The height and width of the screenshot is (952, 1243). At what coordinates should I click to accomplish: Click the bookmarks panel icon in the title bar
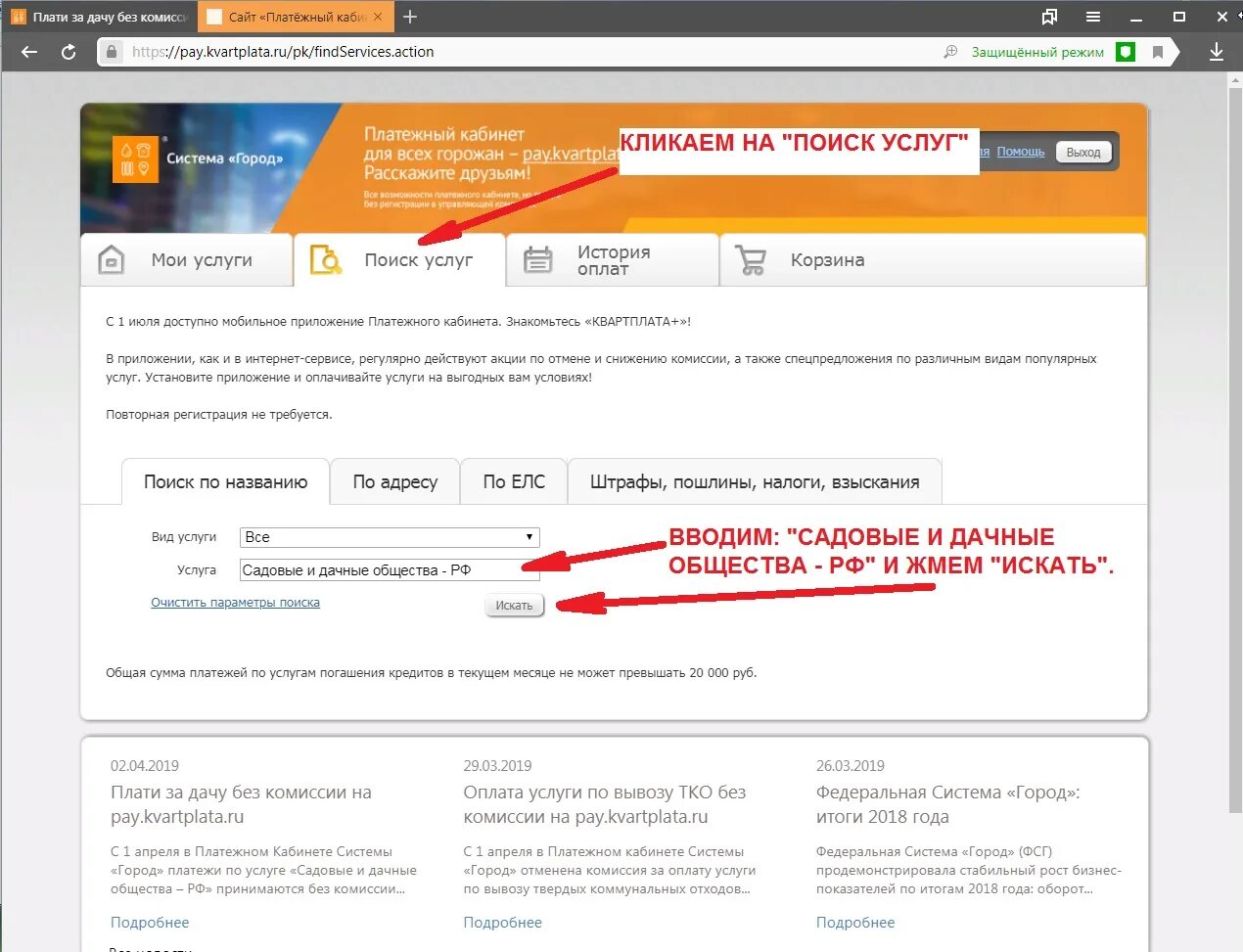tap(1050, 17)
